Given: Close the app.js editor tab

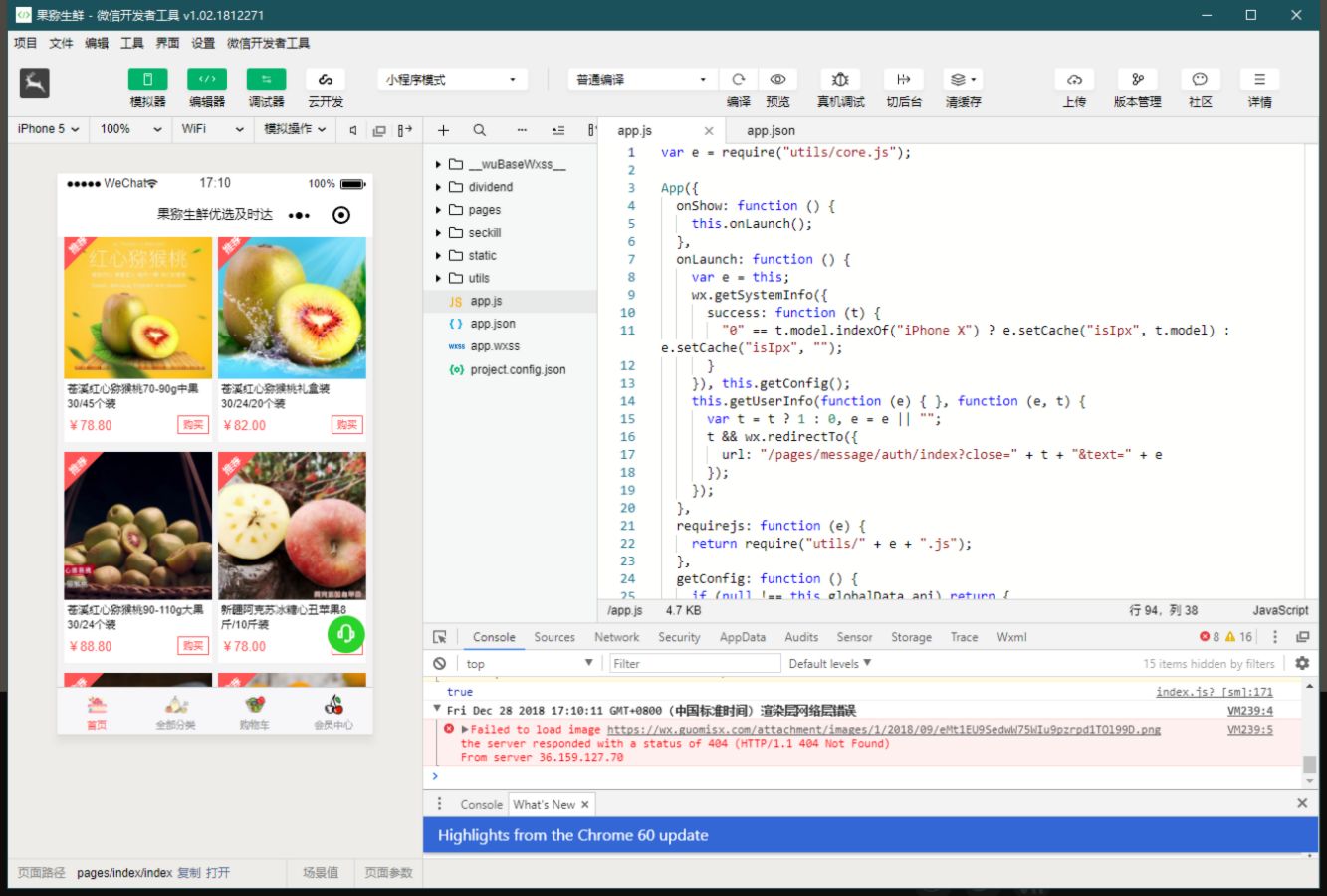Looking at the screenshot, I should pos(709,130).
